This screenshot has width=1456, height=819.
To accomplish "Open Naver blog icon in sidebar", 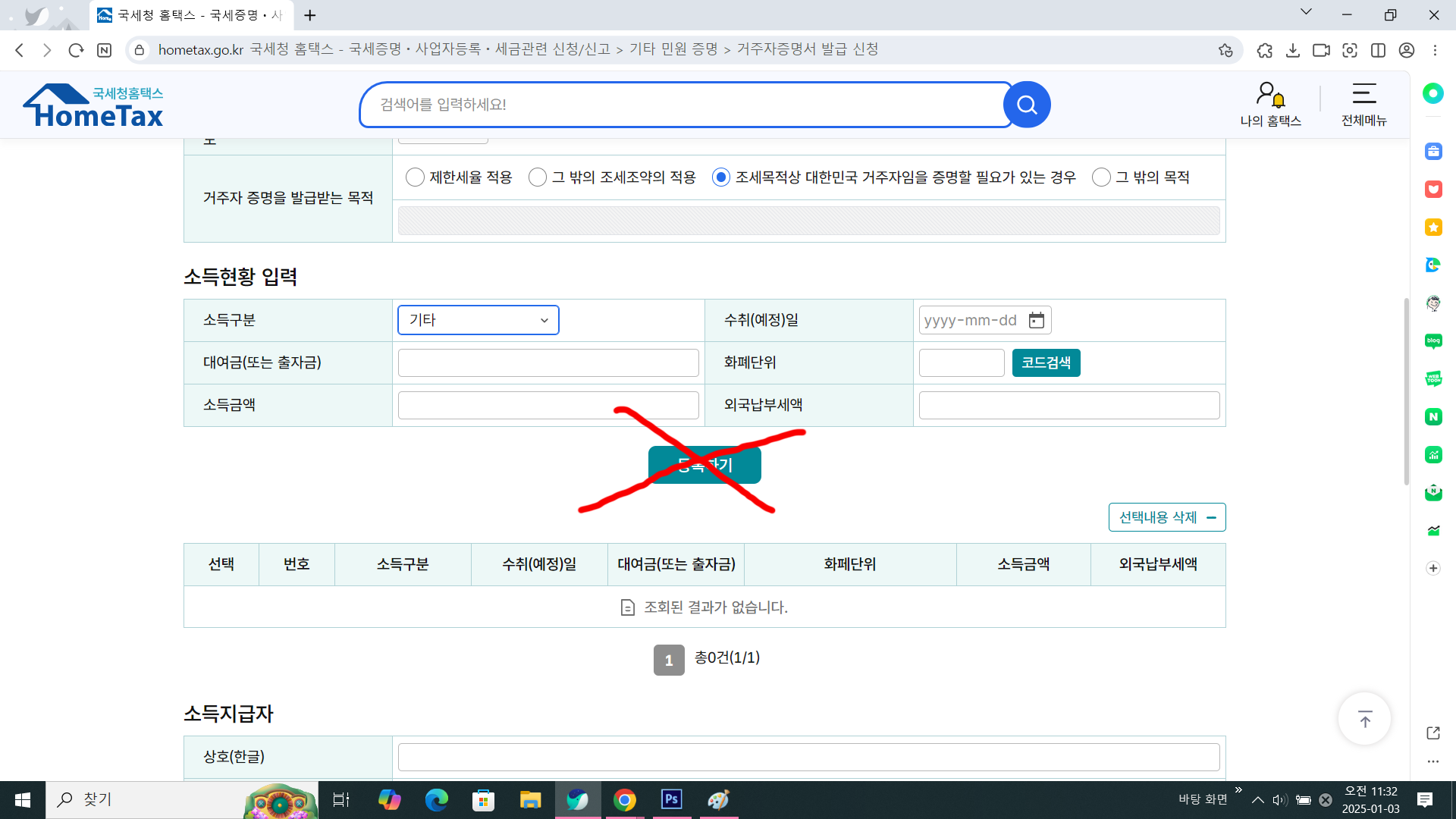I will click(x=1432, y=341).
